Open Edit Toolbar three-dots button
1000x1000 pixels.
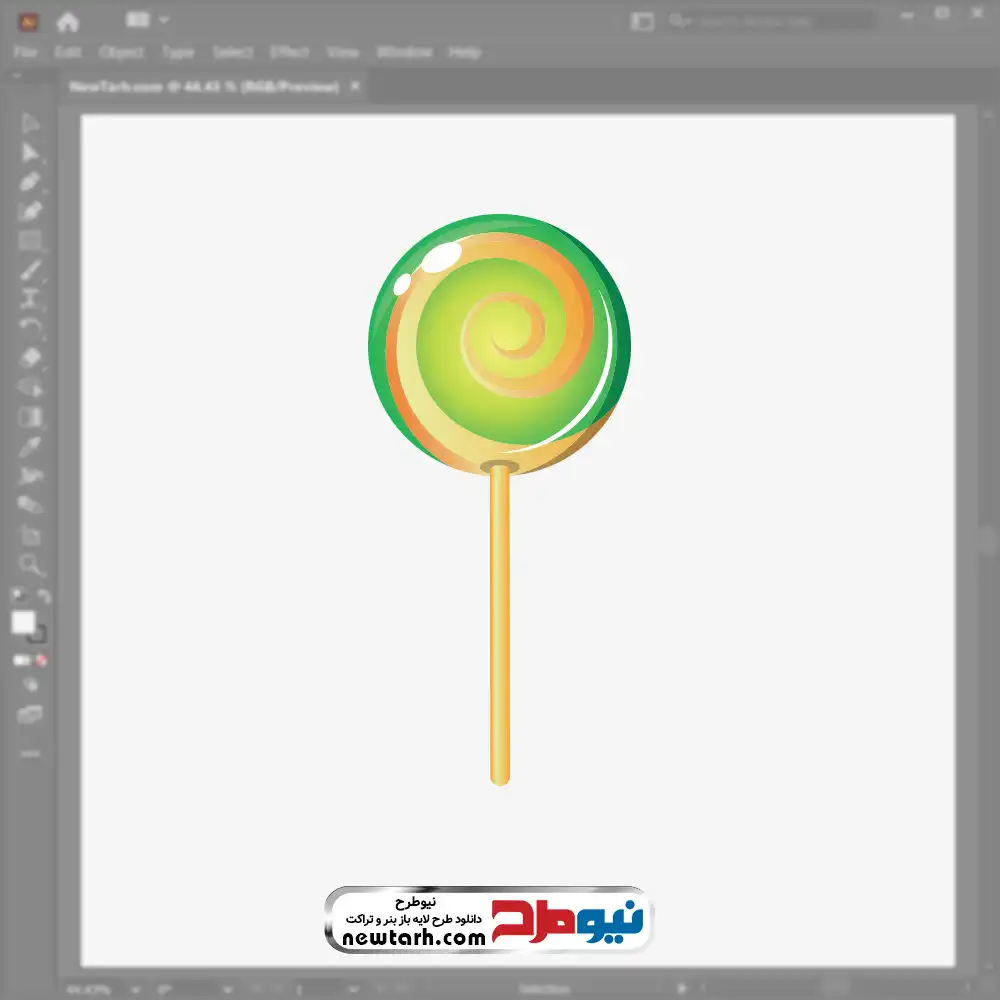[x=30, y=753]
